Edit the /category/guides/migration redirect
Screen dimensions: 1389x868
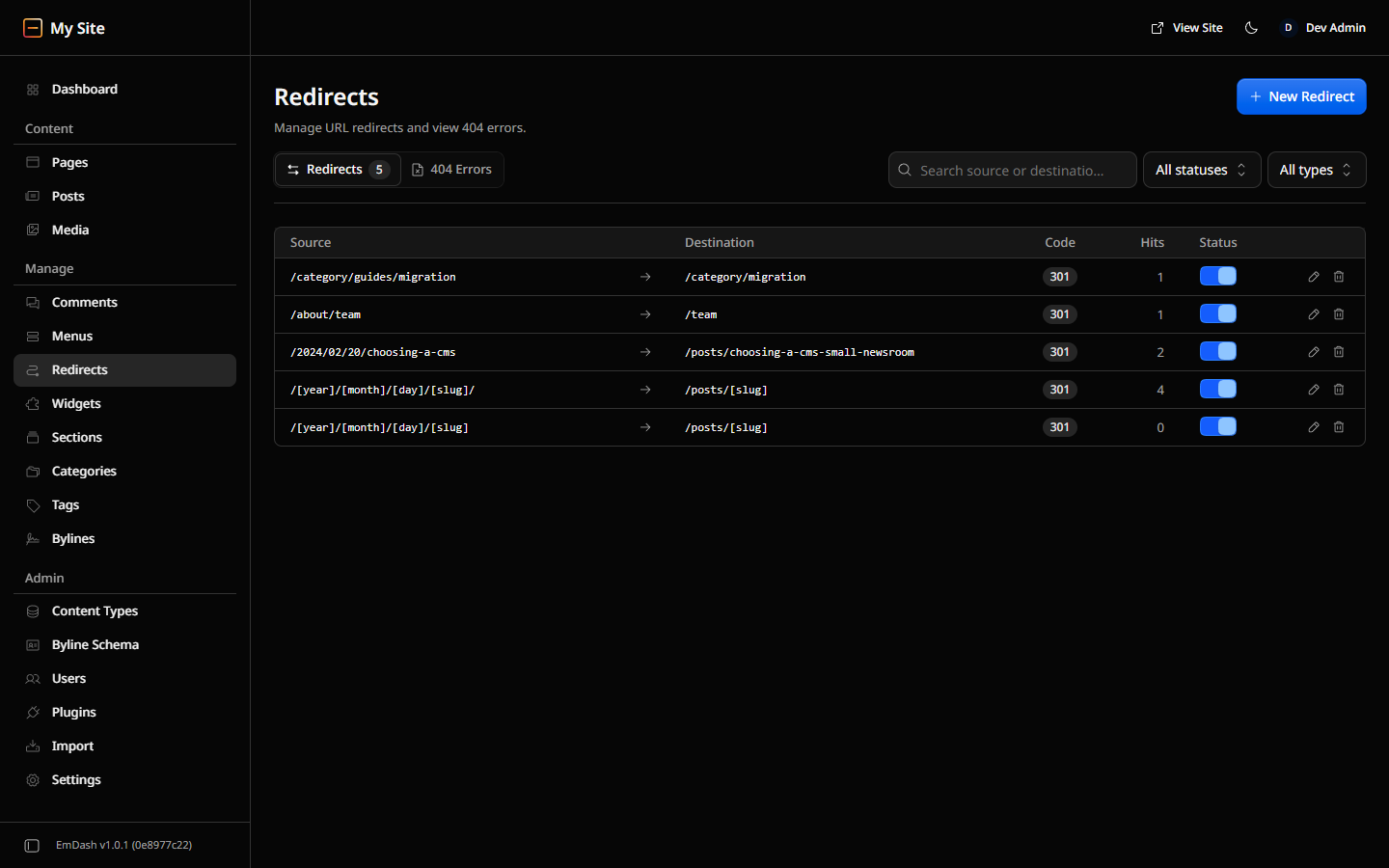(1314, 277)
